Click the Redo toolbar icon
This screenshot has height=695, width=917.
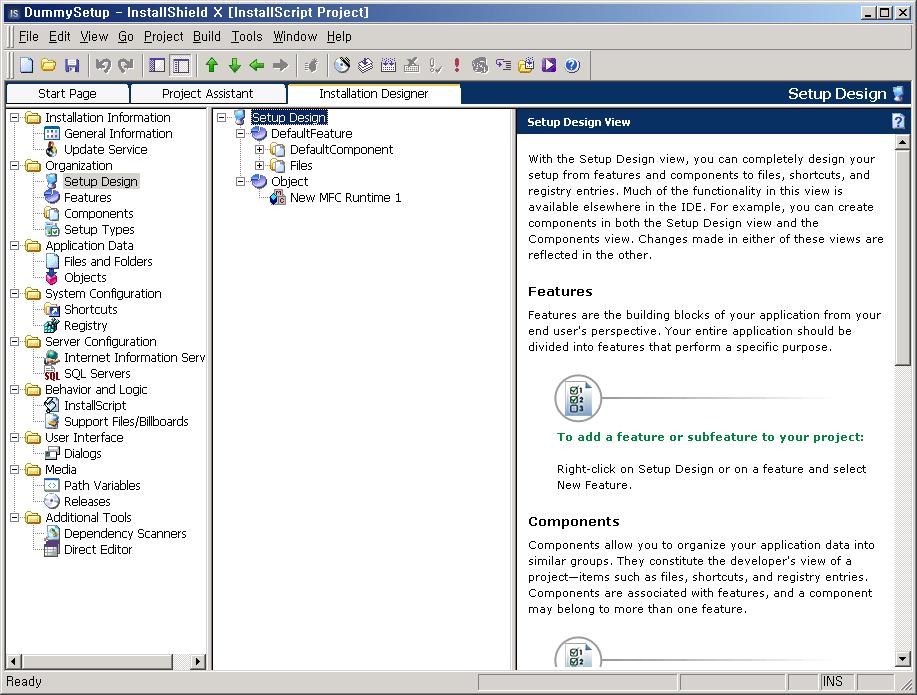coord(126,65)
